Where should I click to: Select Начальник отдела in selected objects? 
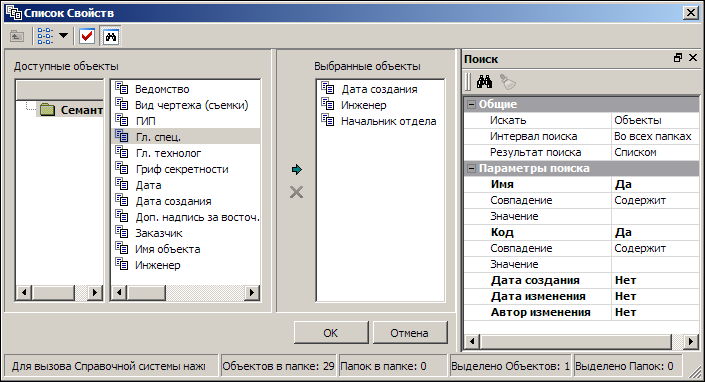point(388,121)
